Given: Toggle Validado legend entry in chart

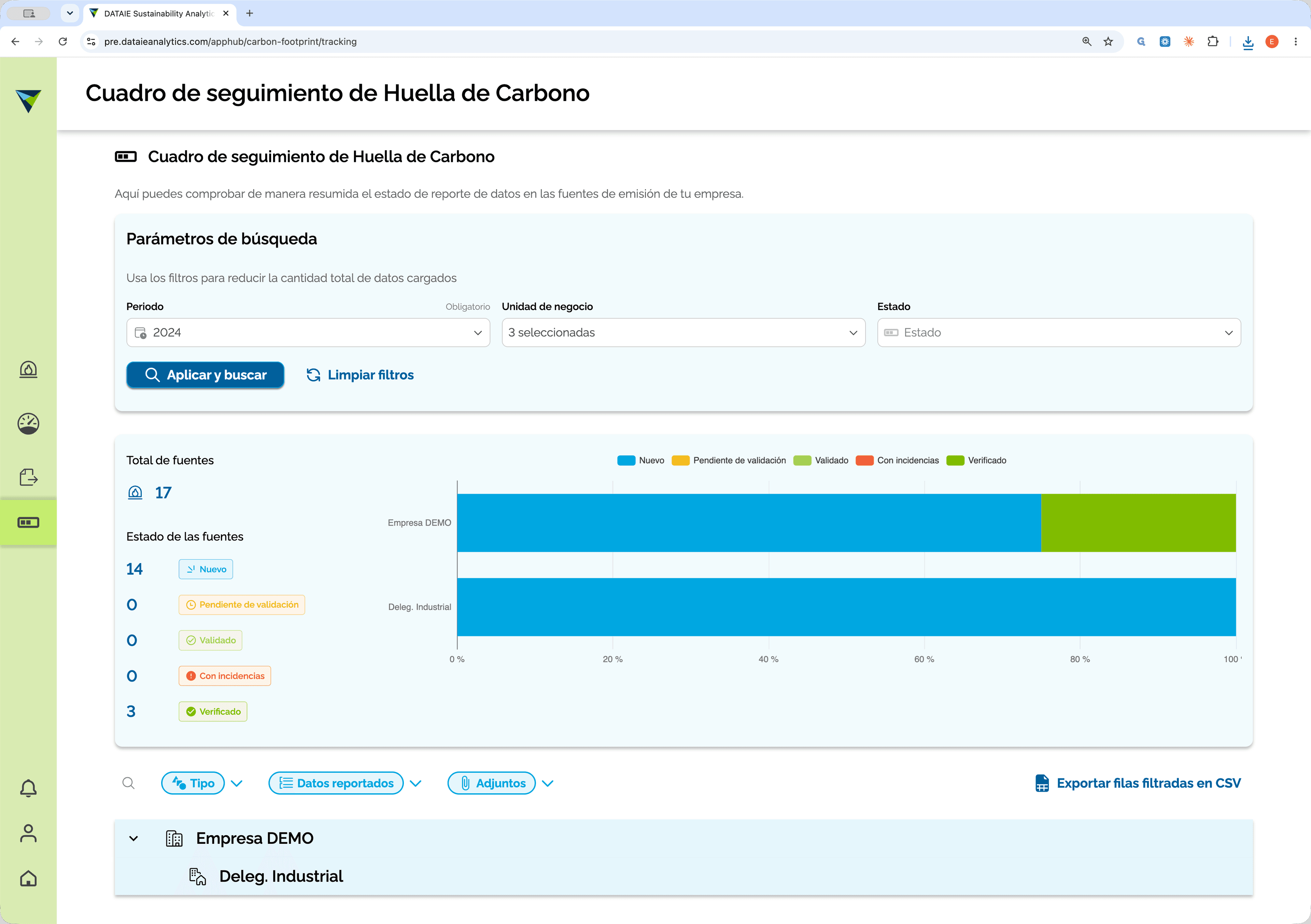Looking at the screenshot, I should point(820,460).
